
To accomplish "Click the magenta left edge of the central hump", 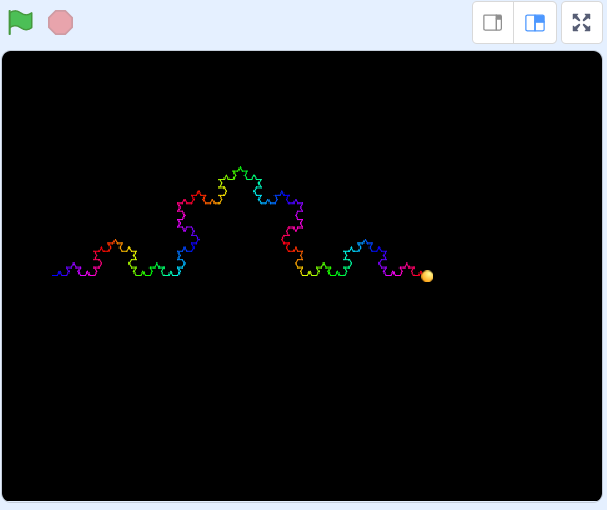I will click(x=181, y=213).
